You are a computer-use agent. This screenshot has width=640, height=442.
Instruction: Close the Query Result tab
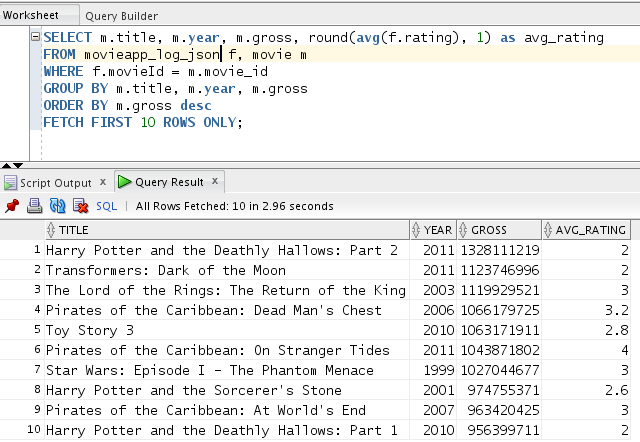coord(215,181)
